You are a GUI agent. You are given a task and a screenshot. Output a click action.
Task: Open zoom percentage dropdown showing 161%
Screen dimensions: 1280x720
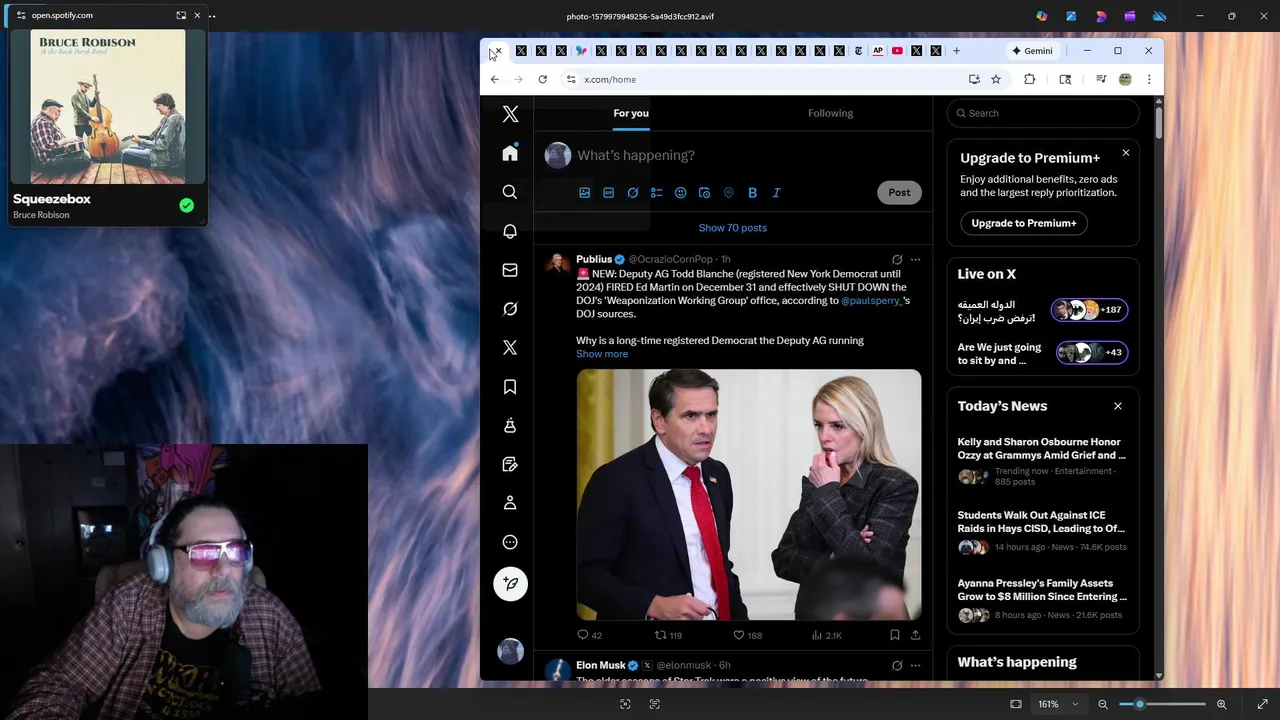click(x=1057, y=704)
